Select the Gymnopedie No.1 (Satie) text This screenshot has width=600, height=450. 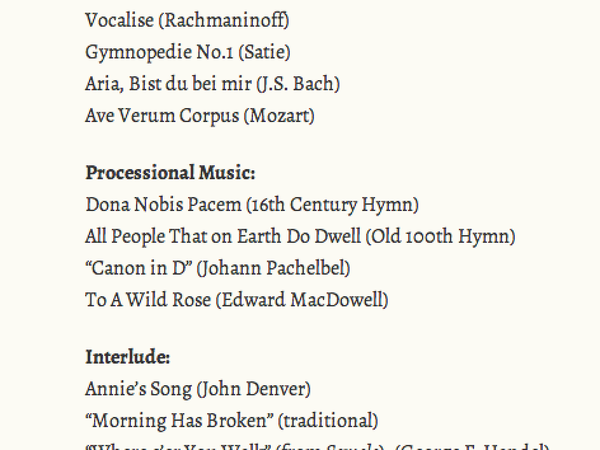pos(188,52)
